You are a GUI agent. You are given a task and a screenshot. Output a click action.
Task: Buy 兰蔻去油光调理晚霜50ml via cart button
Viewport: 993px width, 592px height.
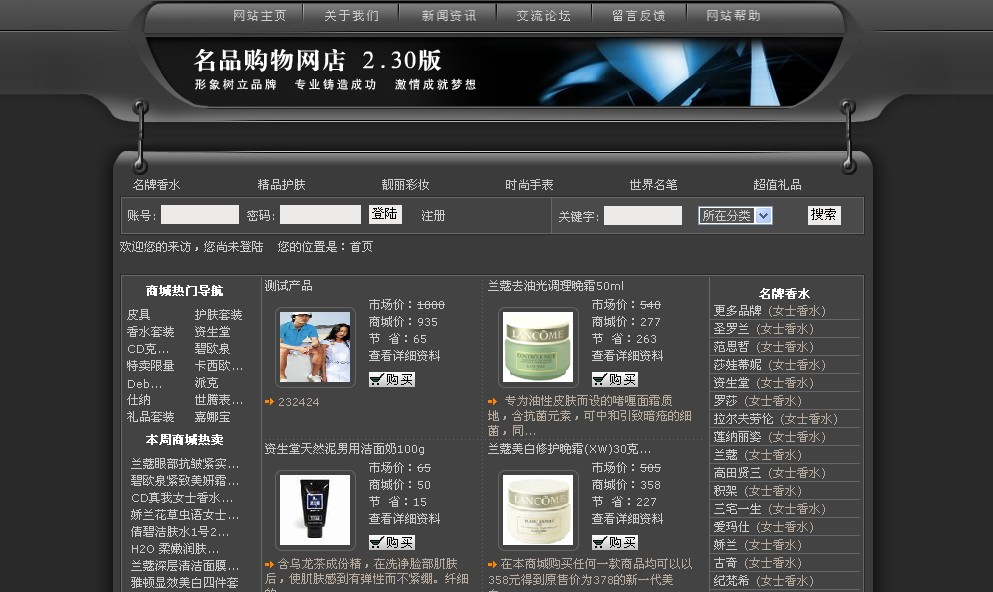pyautogui.click(x=615, y=379)
